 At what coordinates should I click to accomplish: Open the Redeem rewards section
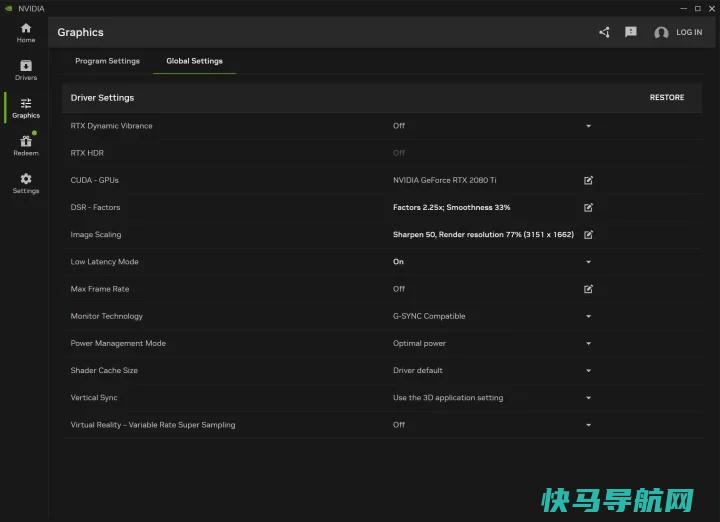(x=26, y=145)
